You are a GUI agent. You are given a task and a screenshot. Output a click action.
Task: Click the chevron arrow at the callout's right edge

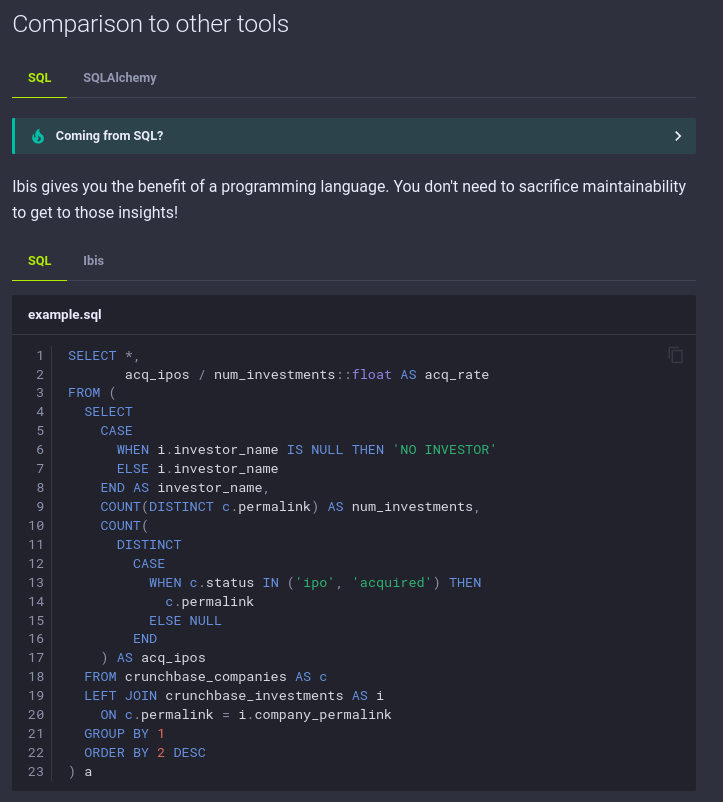pos(678,135)
